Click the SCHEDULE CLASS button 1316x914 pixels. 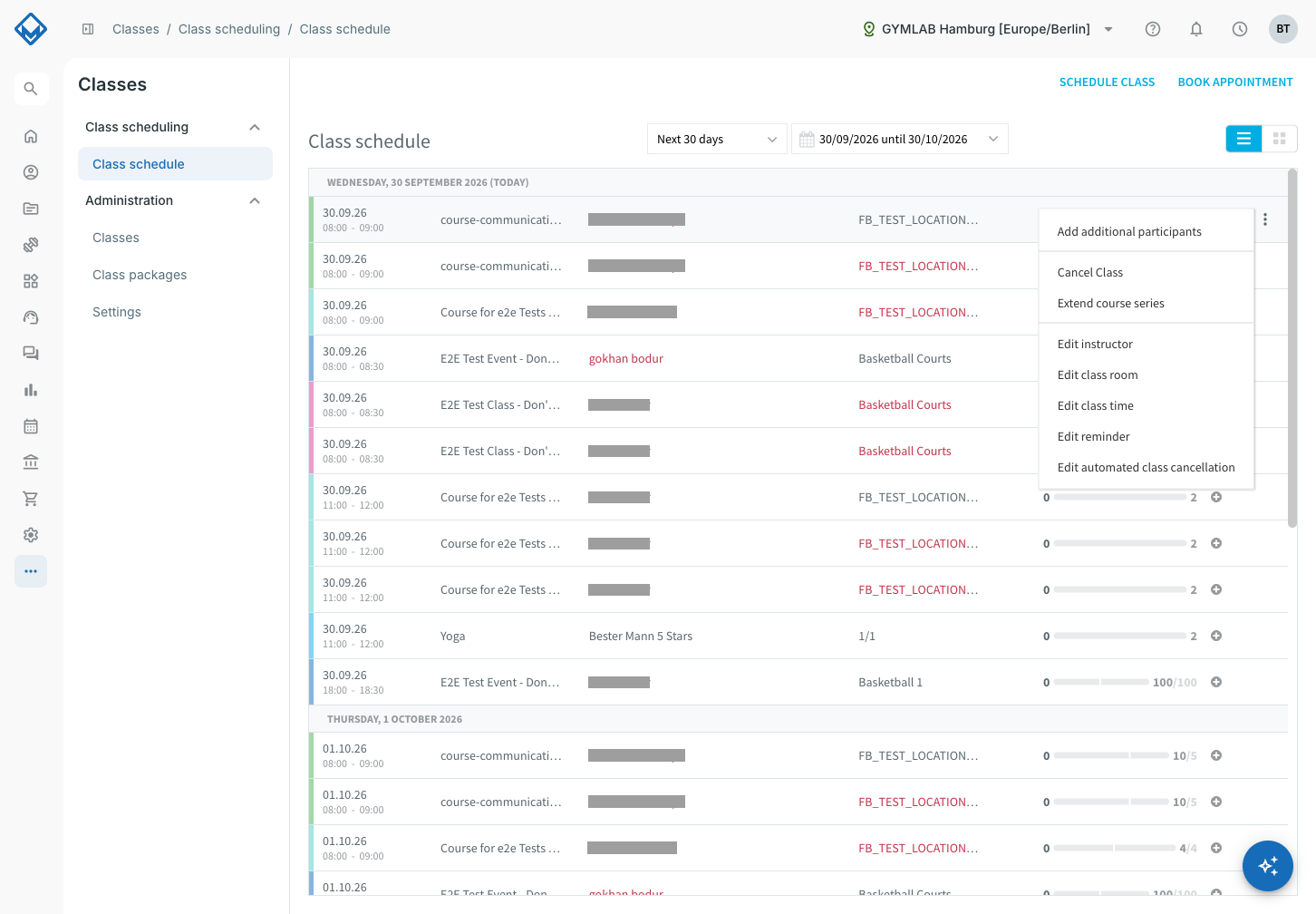pyautogui.click(x=1107, y=83)
